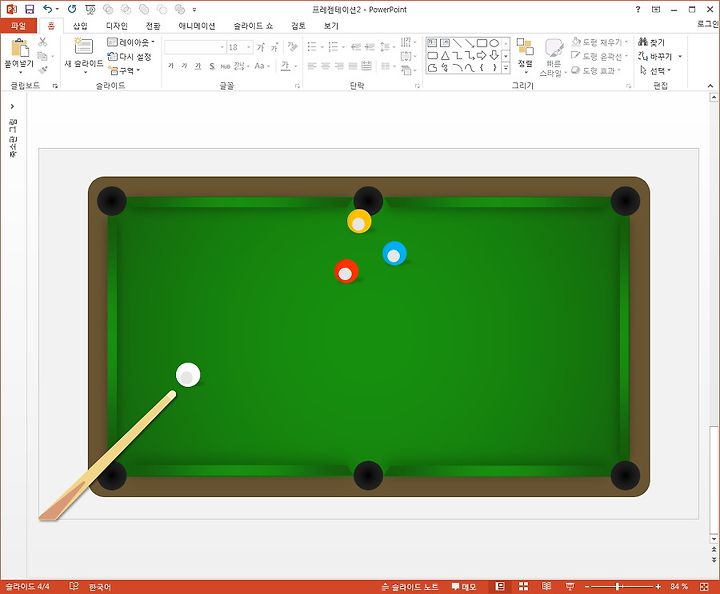Click the Reset (다시 설정) button

click(x=129, y=56)
